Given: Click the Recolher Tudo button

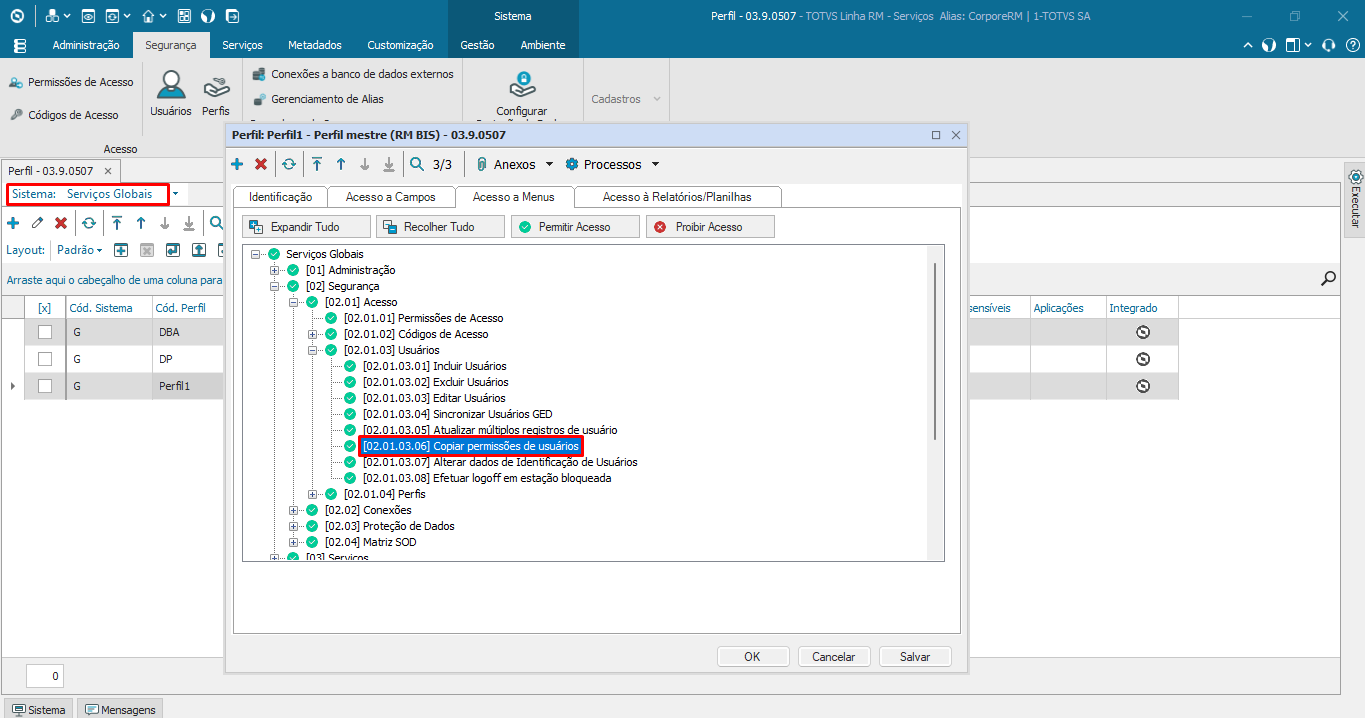Looking at the screenshot, I should (x=440, y=227).
